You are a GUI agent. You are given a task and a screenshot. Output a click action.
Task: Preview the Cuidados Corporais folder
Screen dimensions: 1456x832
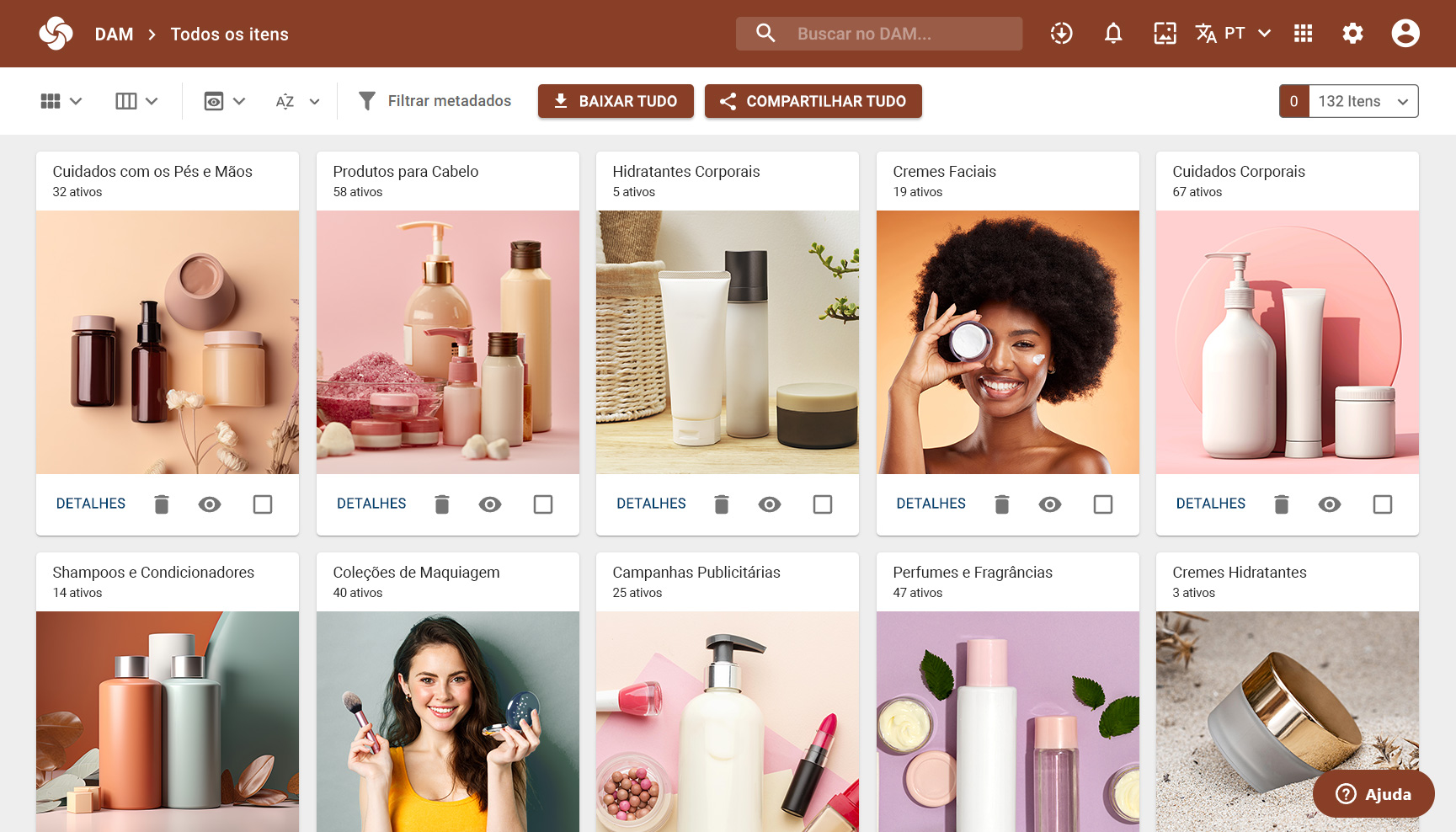[x=1330, y=504]
